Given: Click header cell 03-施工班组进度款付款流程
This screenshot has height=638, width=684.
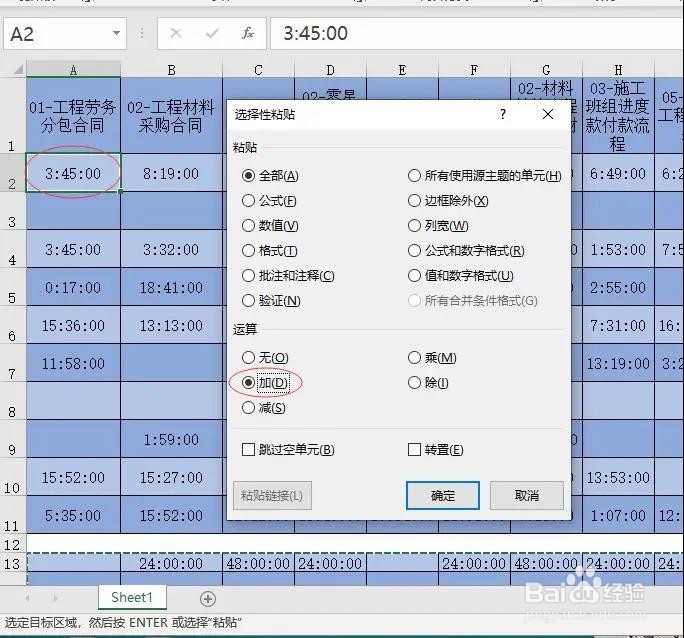Looking at the screenshot, I should tap(618, 116).
